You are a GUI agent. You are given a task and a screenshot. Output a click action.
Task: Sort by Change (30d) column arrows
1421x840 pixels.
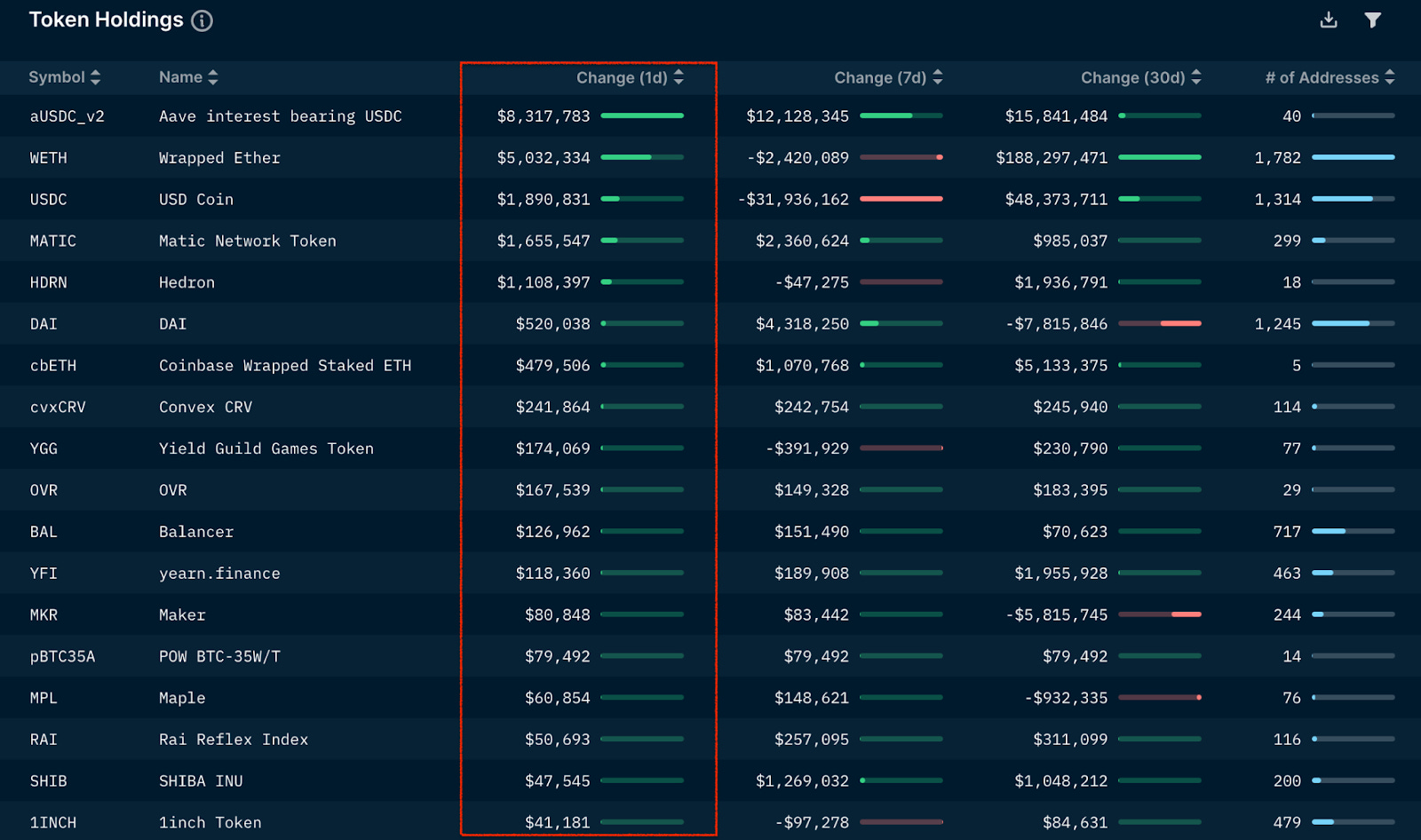coord(1196,77)
